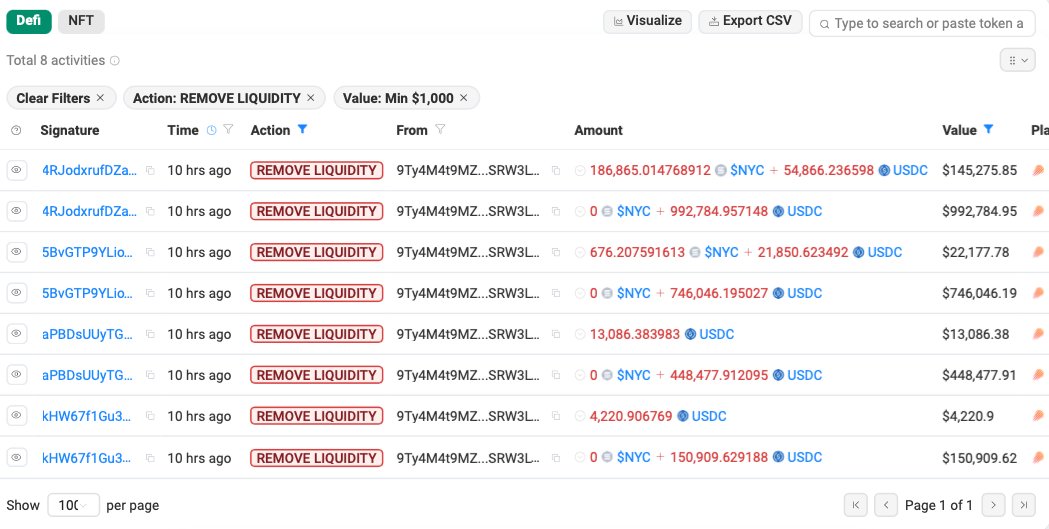Viewport: 1049px width, 529px height.
Task: Toggle eye preview for the $992,784.95 row
Action: (x=17, y=211)
